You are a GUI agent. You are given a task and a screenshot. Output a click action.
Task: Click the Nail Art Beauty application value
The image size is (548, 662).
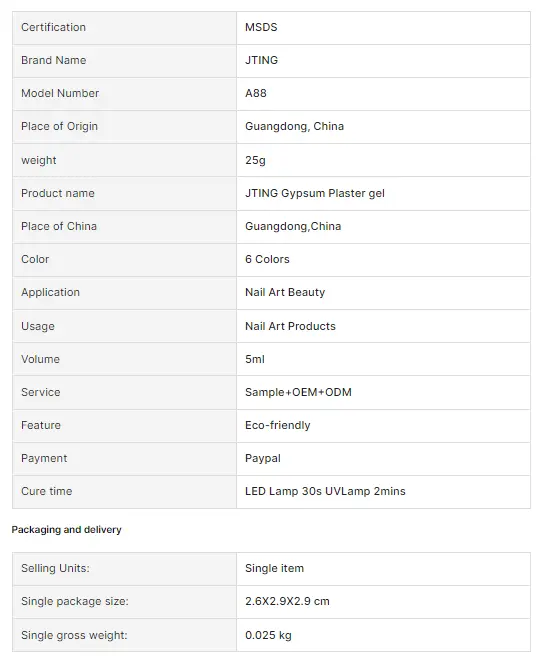(285, 292)
